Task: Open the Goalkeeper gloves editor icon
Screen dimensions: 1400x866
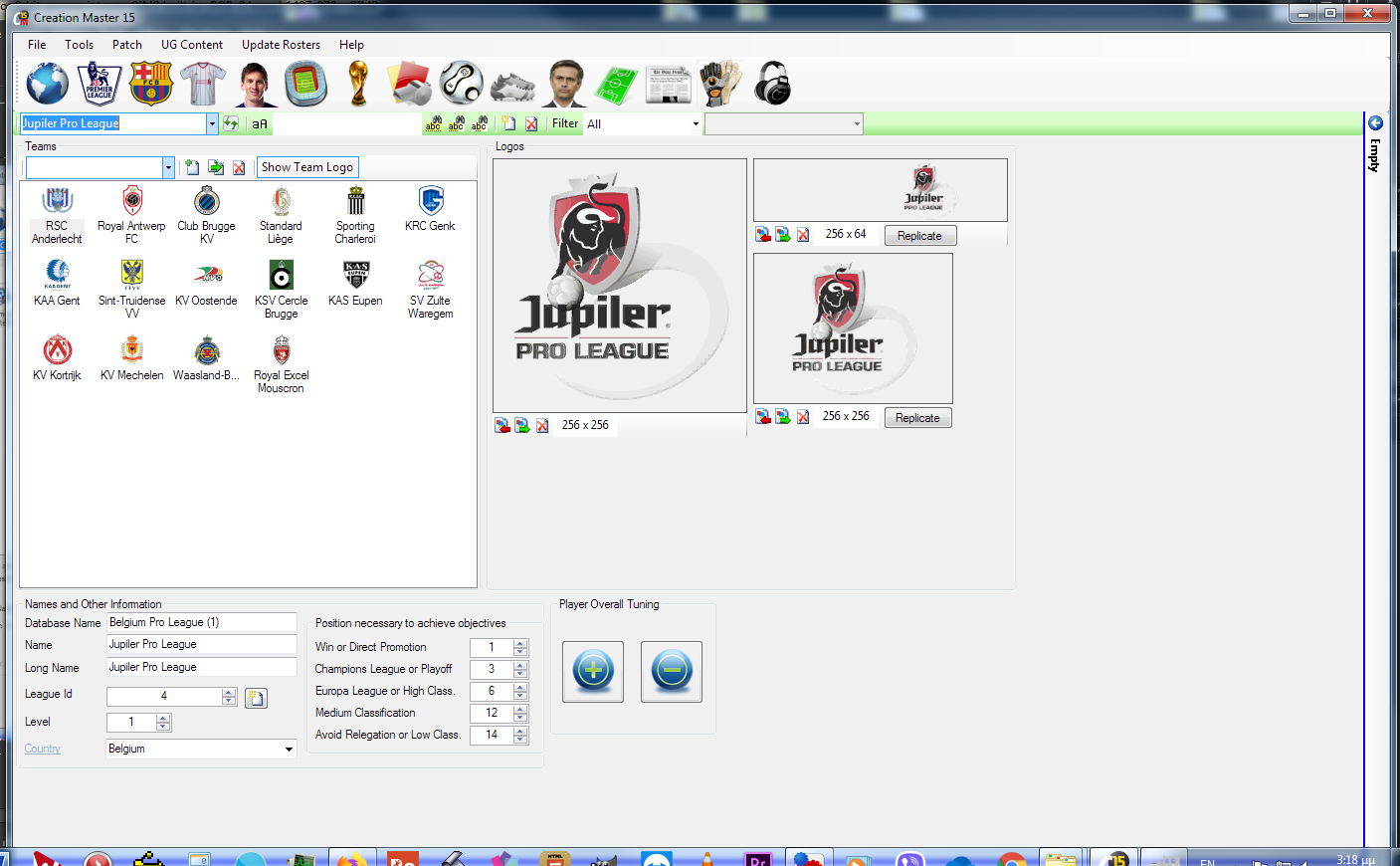Action: 719,84
